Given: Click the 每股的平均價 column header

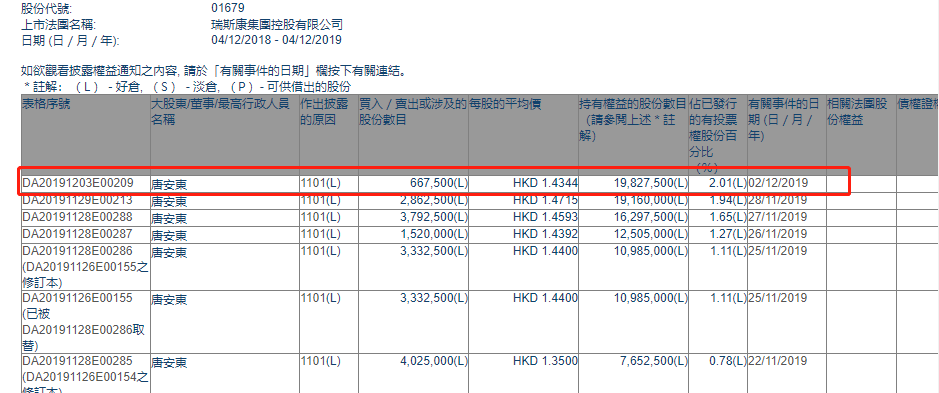Looking at the screenshot, I should (x=505, y=104).
